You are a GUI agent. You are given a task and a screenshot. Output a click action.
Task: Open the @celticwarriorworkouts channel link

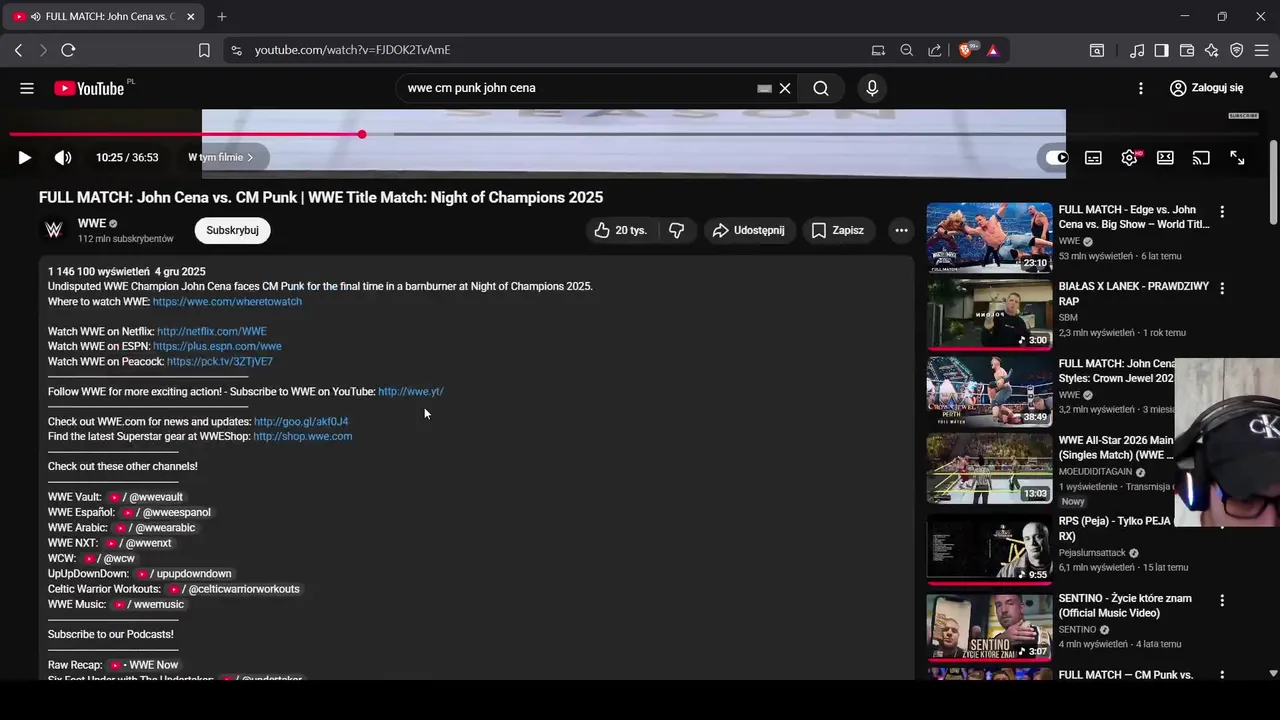(234, 589)
